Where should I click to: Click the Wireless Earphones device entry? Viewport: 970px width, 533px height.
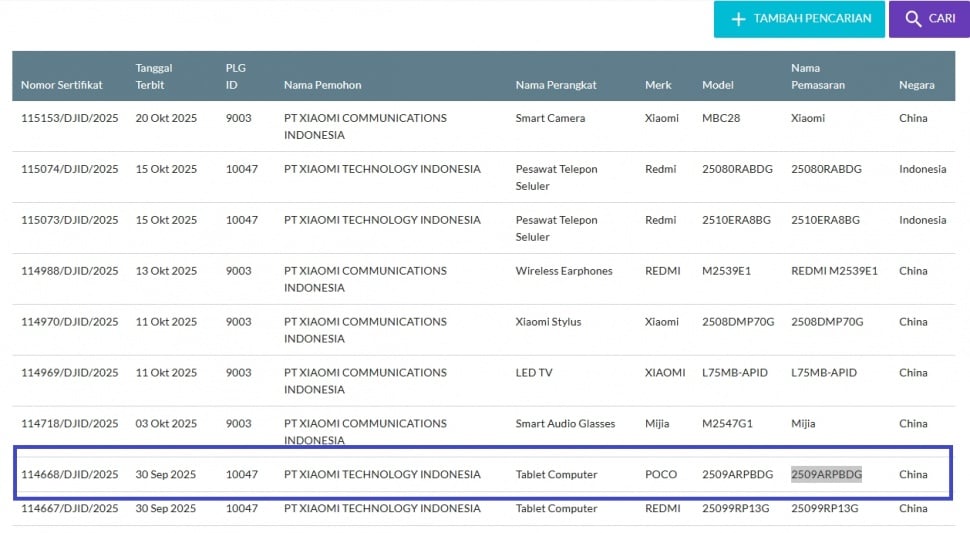click(x=563, y=271)
